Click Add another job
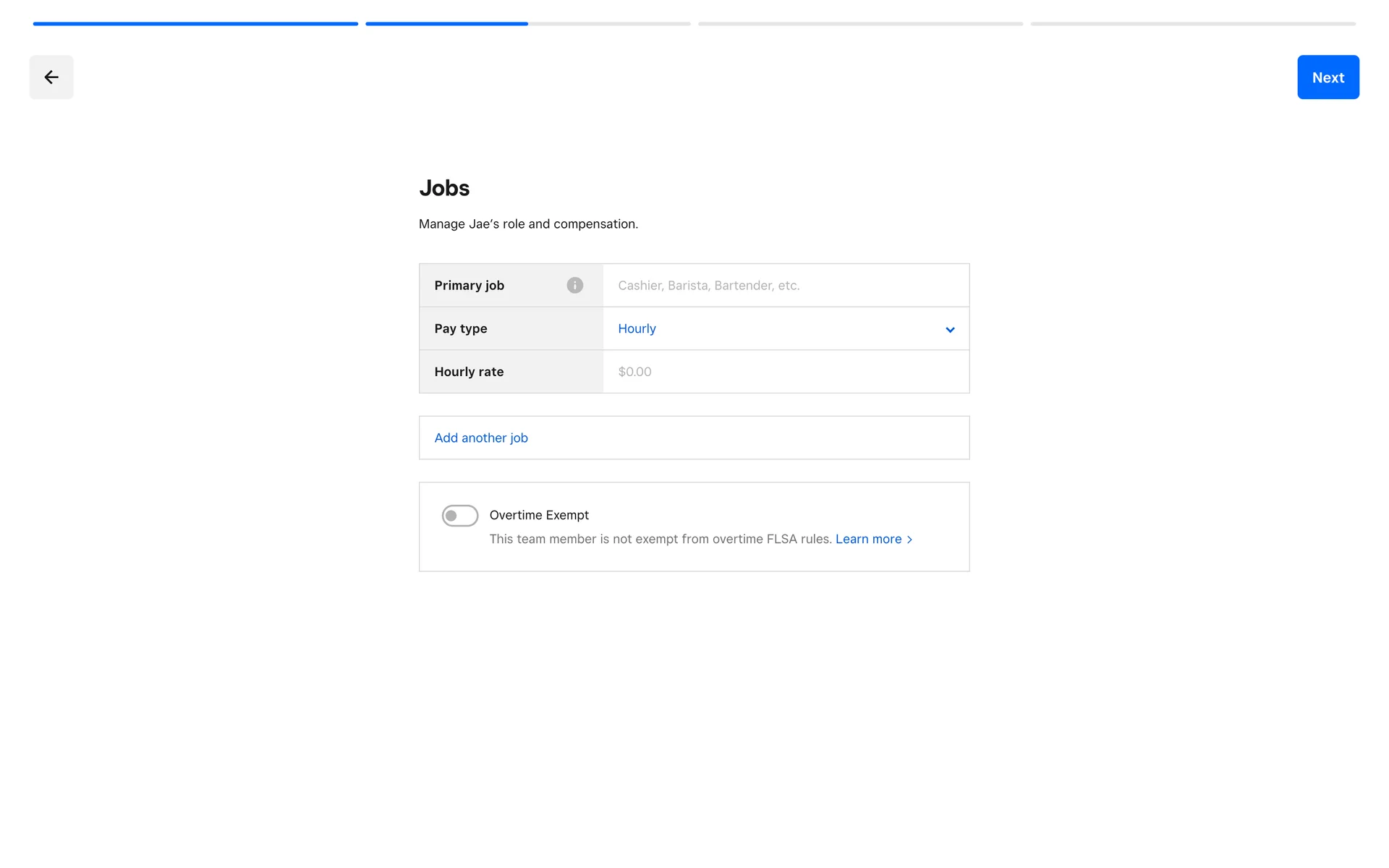The width and height of the screenshot is (1389, 868). pyautogui.click(x=481, y=438)
